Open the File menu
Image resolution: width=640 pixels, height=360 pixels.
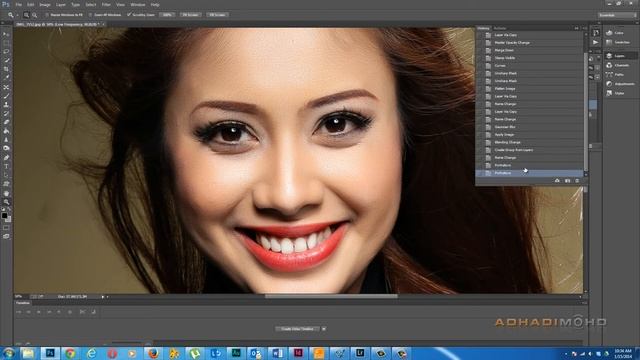point(18,4)
